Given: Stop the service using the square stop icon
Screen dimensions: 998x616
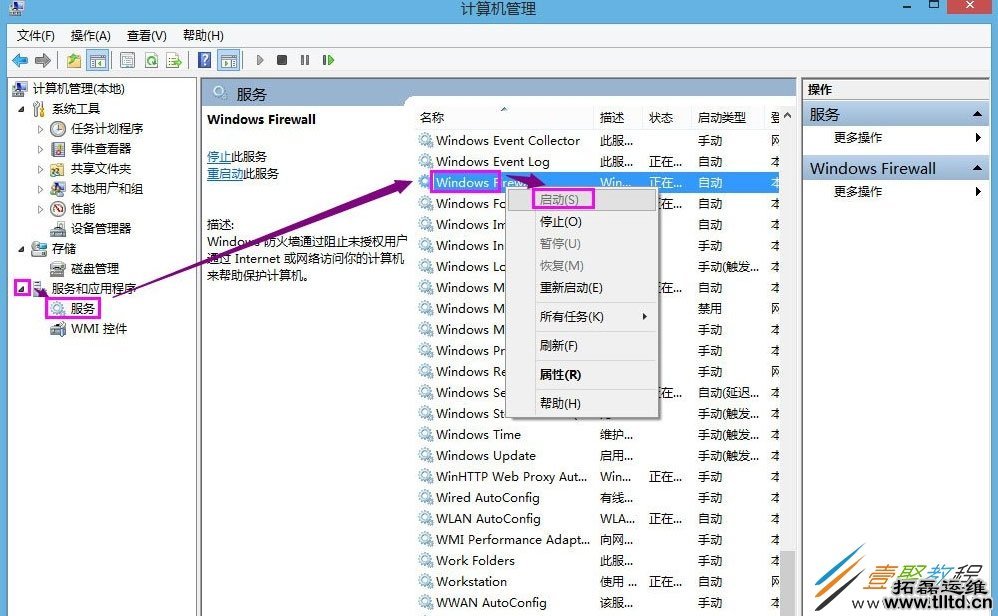Looking at the screenshot, I should (284, 60).
